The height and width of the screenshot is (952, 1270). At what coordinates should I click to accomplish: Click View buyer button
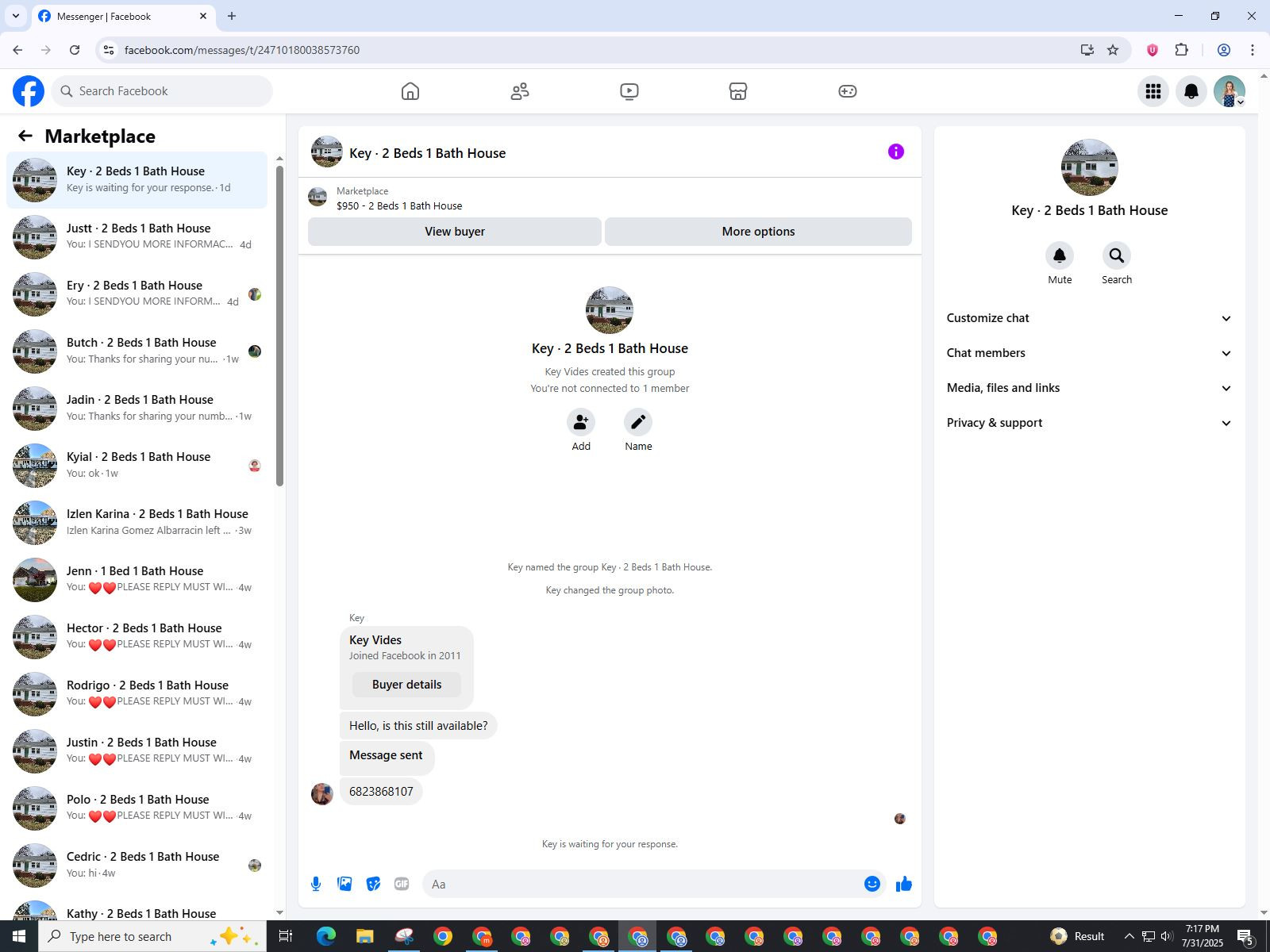coord(455,232)
